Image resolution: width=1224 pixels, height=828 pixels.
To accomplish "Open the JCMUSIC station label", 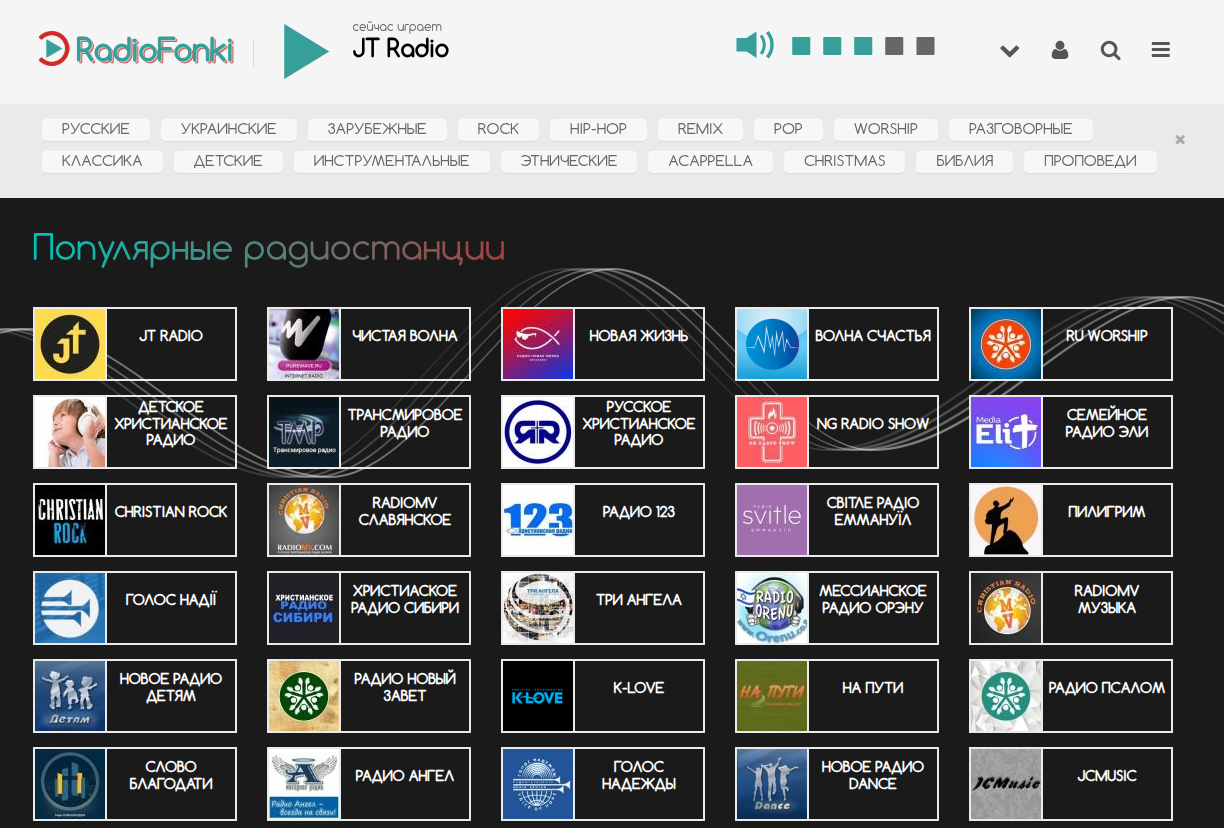I will 1107,776.
